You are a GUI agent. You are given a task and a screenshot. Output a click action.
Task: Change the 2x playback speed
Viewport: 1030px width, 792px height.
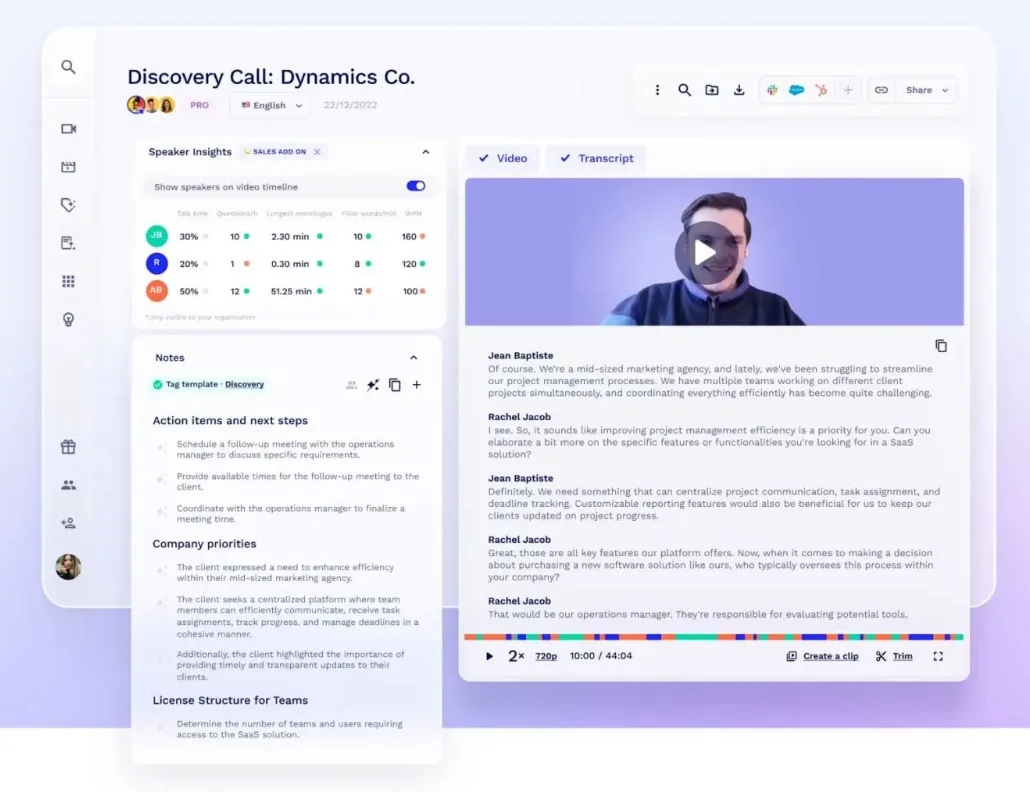pyautogui.click(x=516, y=656)
